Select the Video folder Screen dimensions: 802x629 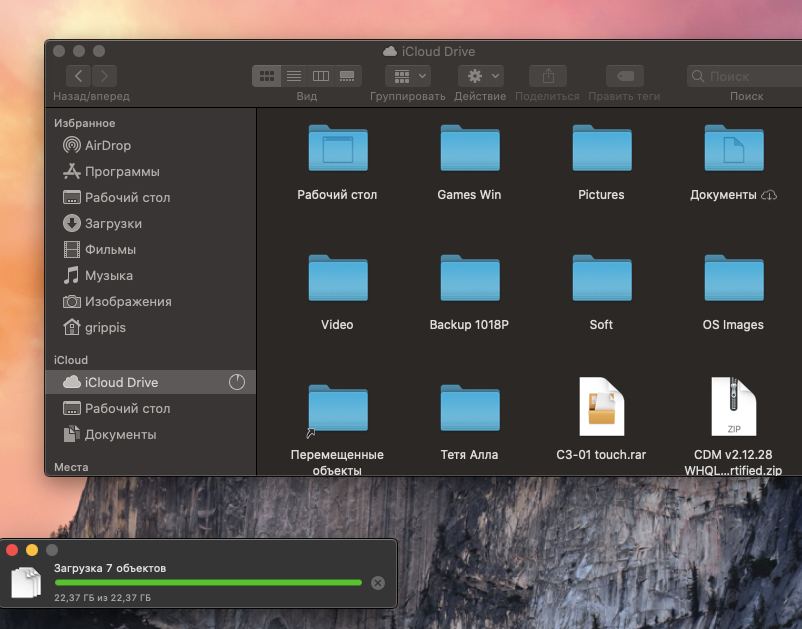click(x=338, y=278)
